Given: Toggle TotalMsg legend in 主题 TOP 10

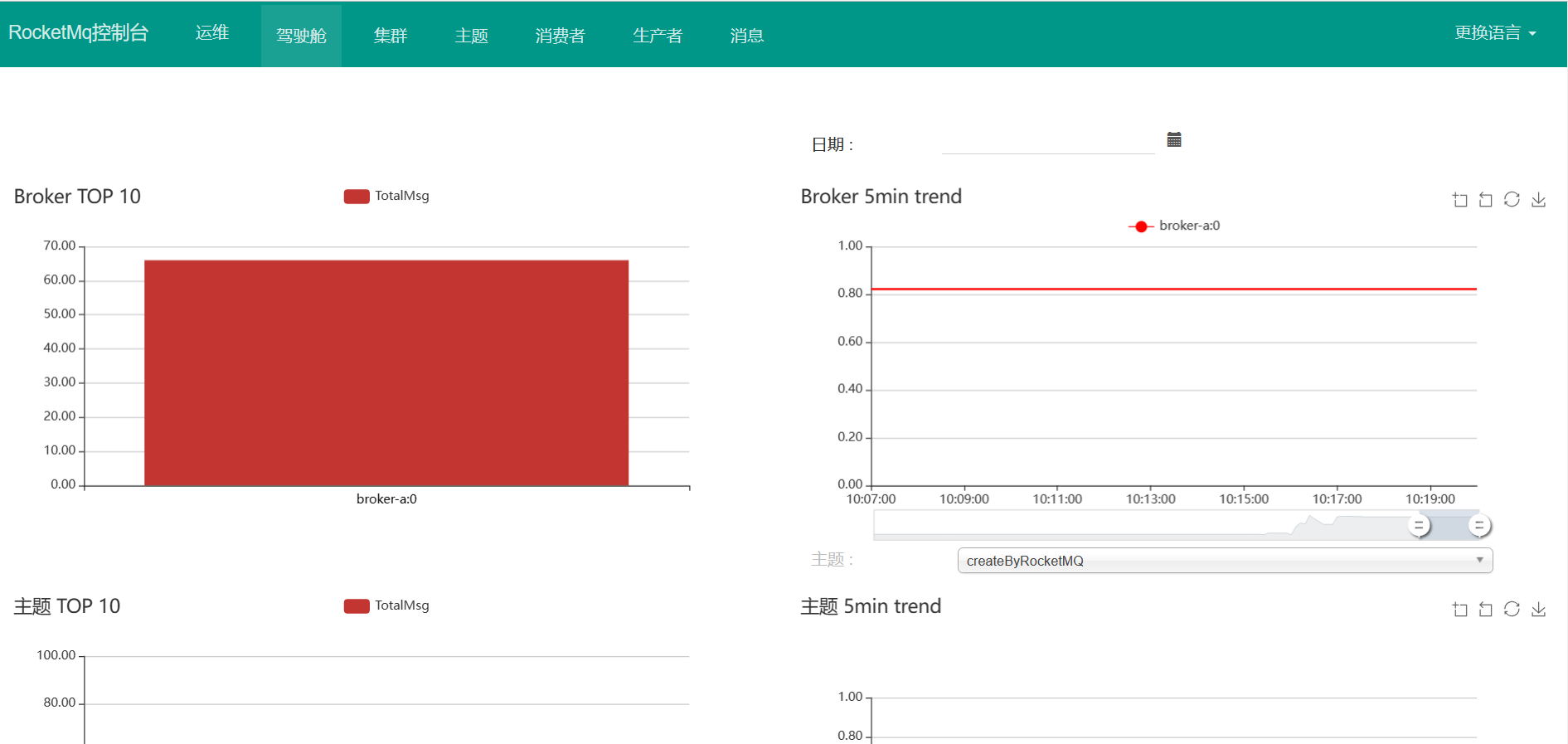Looking at the screenshot, I should point(386,605).
